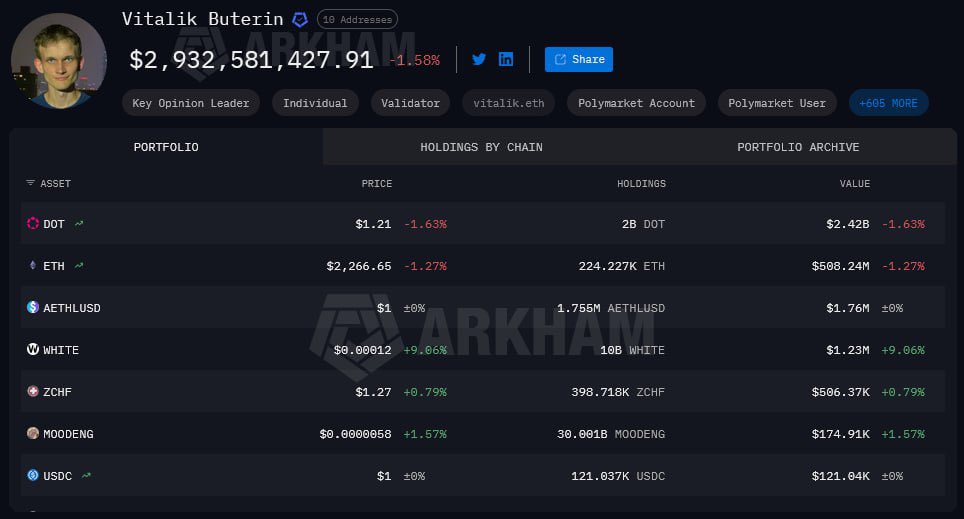The width and height of the screenshot is (964, 519).
Task: Open the USDC price chart trend icon
Action: click(x=86, y=475)
